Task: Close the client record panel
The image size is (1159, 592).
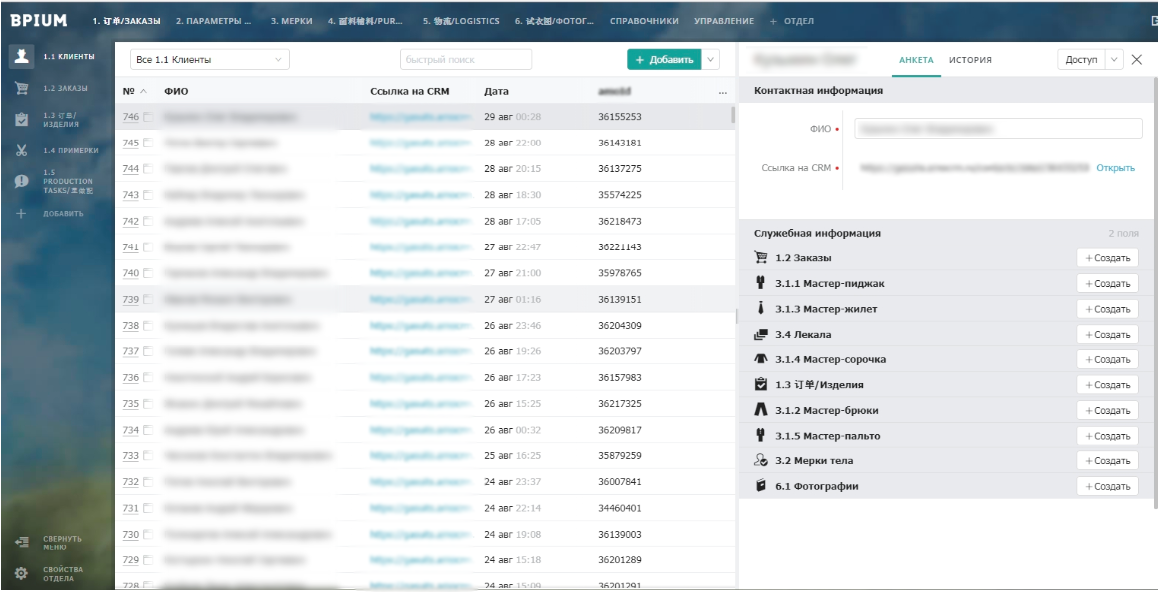Action: pyautogui.click(x=1137, y=60)
